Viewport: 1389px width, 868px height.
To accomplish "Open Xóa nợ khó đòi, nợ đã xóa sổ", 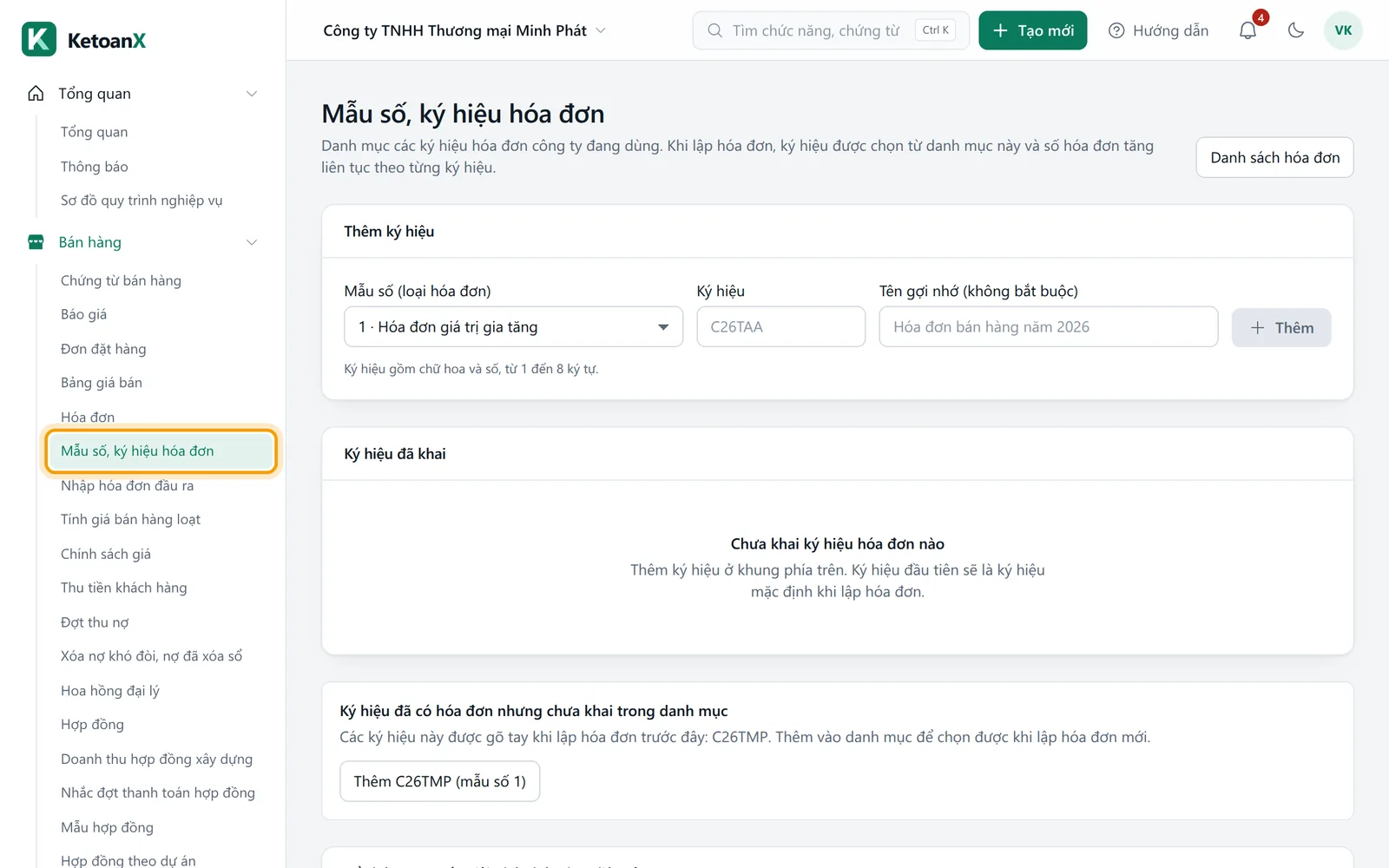I will 152,656.
